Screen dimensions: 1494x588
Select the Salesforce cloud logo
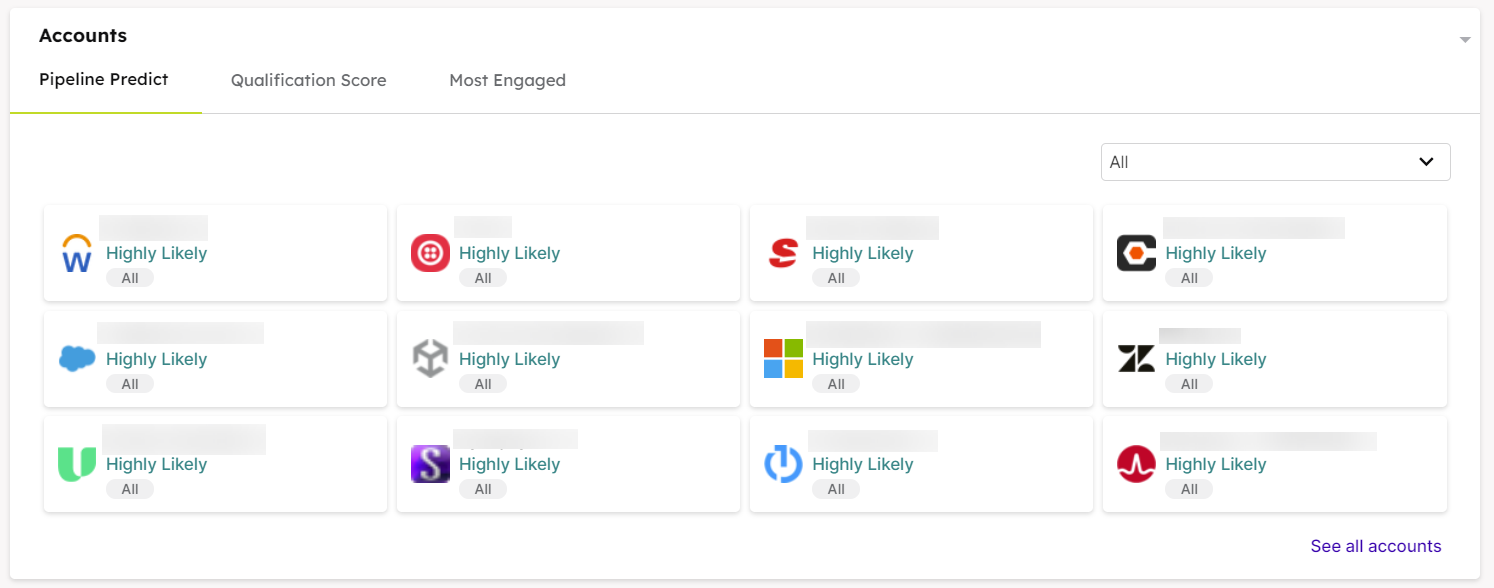point(77,358)
